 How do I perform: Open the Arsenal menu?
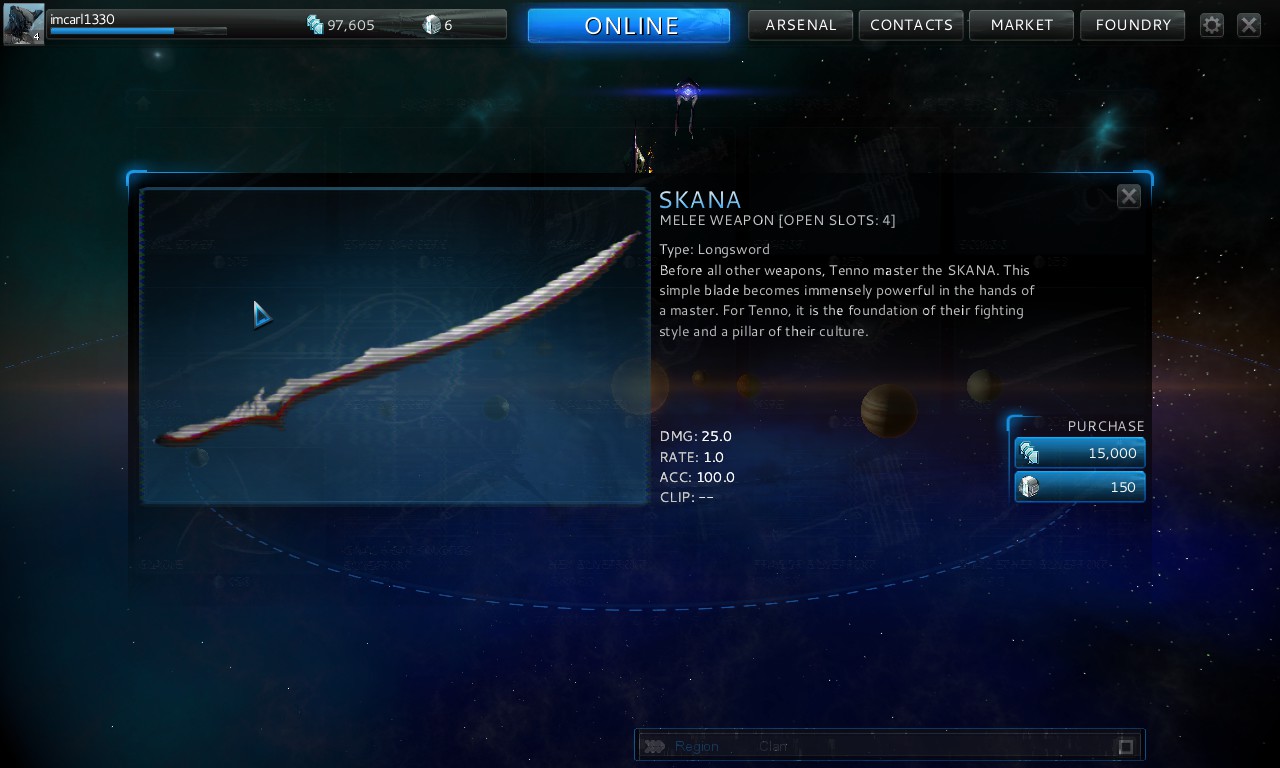pos(801,25)
